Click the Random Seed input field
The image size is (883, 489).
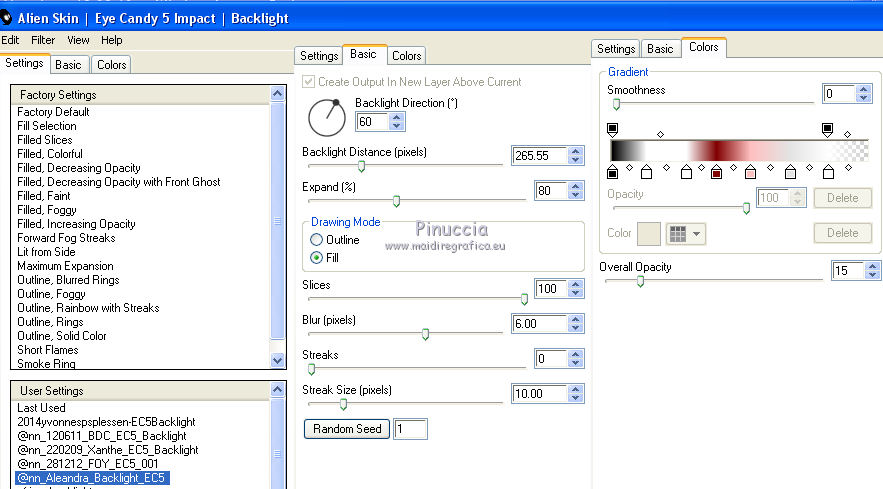coord(410,429)
